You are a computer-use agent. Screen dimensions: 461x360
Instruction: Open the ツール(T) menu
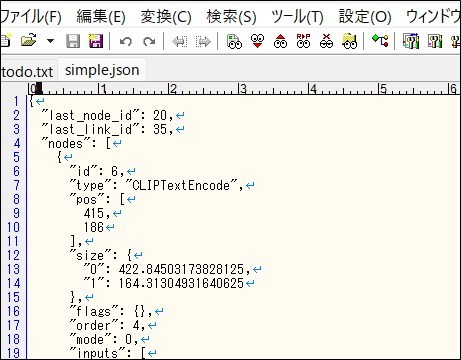297,16
